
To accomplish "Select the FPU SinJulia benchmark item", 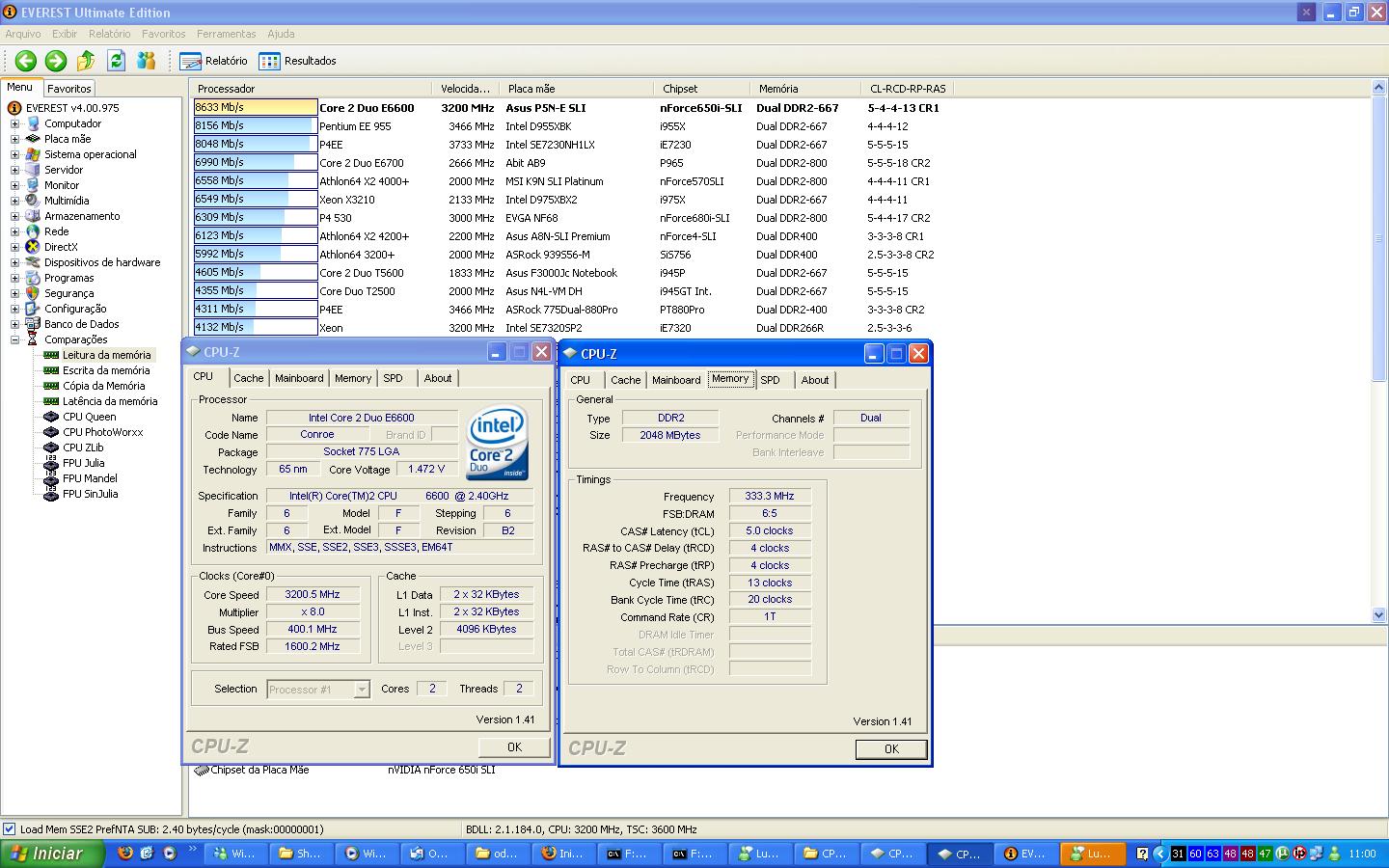I will [90, 494].
